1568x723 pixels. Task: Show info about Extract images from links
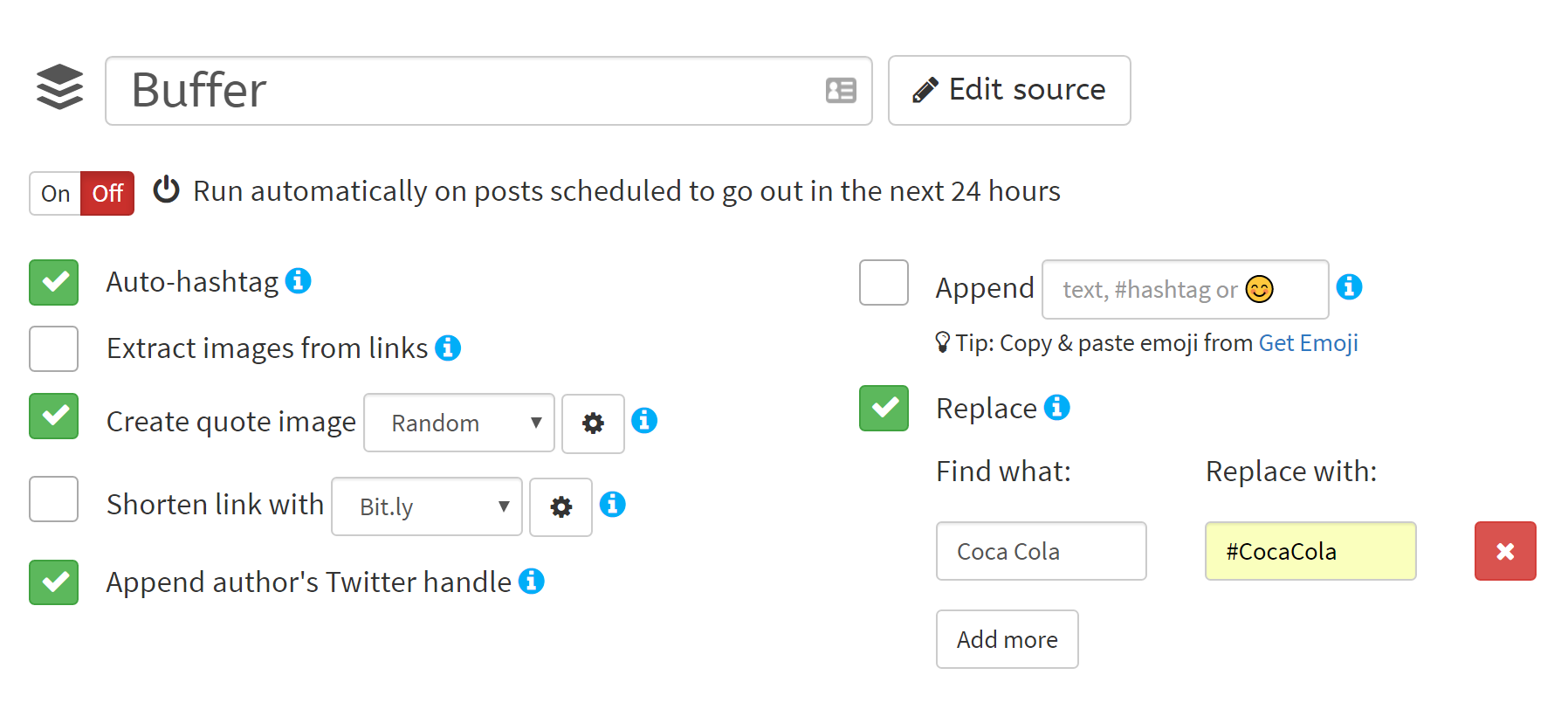point(448,348)
